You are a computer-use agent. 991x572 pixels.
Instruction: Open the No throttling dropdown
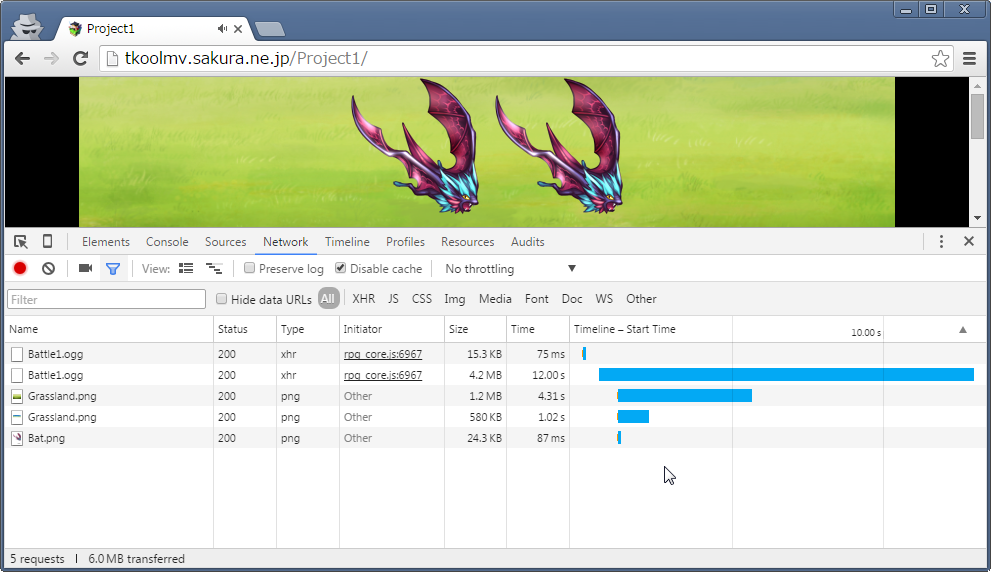(x=510, y=269)
